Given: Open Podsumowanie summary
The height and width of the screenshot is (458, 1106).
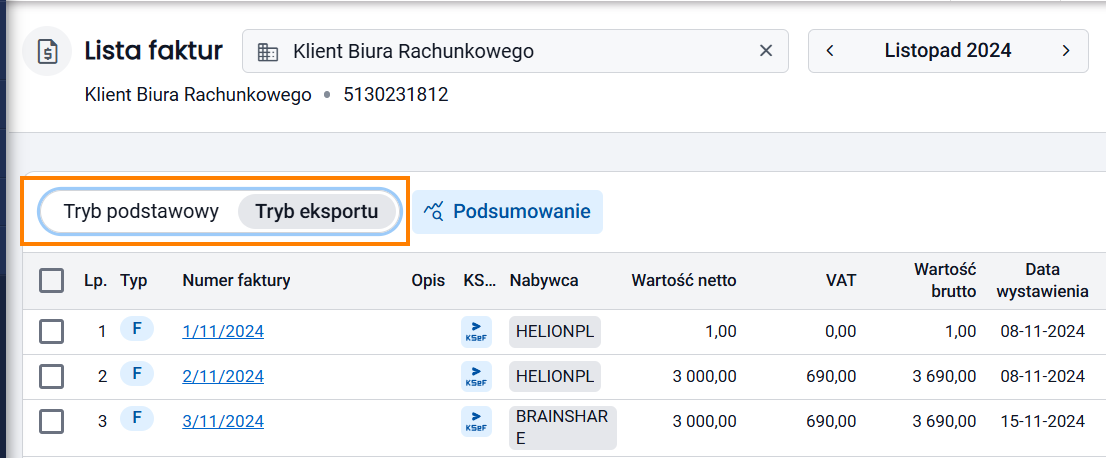Looking at the screenshot, I should click(507, 212).
